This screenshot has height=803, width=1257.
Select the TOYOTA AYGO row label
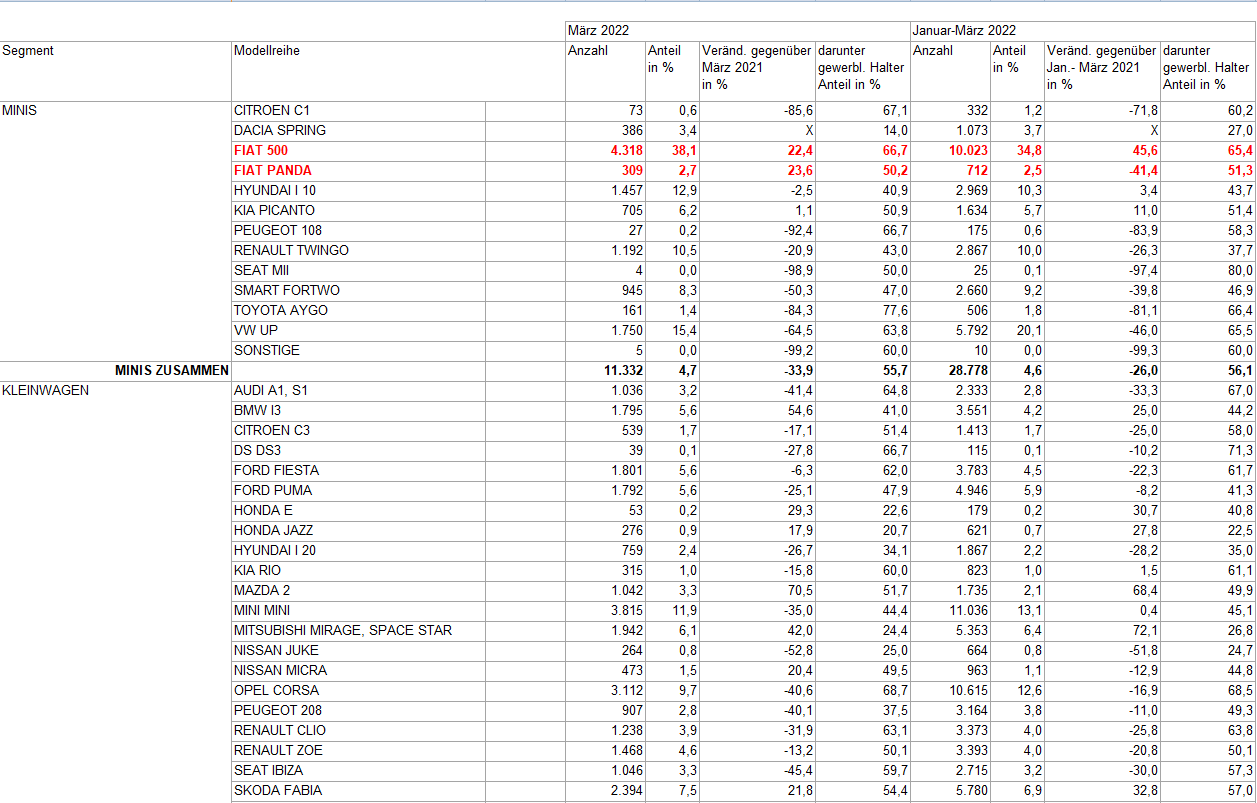click(x=281, y=310)
